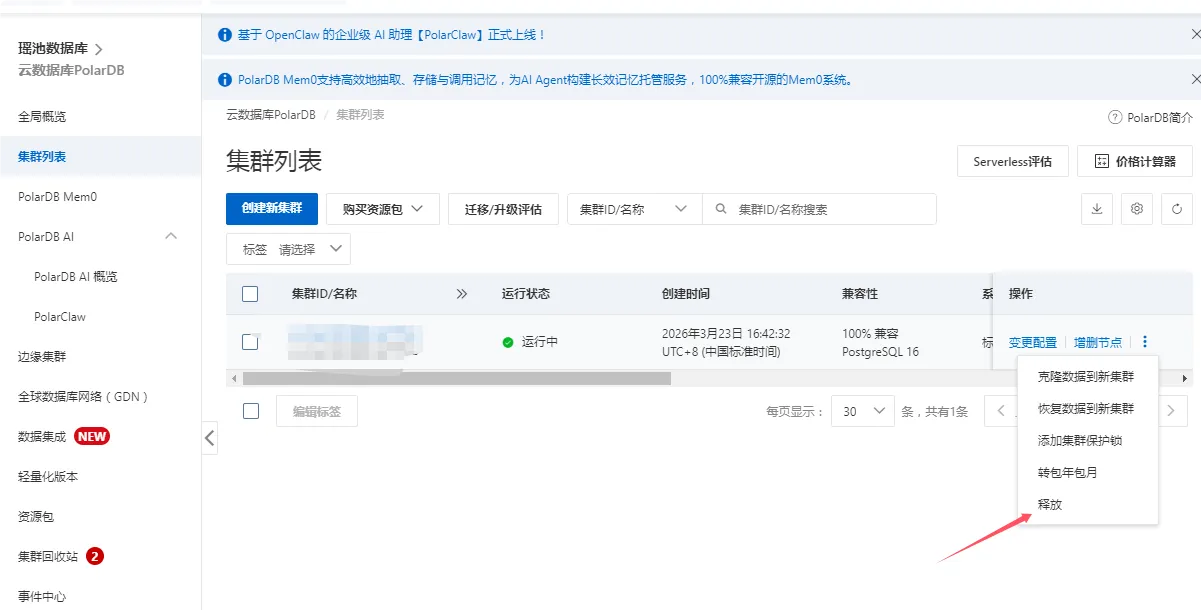Open 变更配置 for the cluster

pos(1030,341)
